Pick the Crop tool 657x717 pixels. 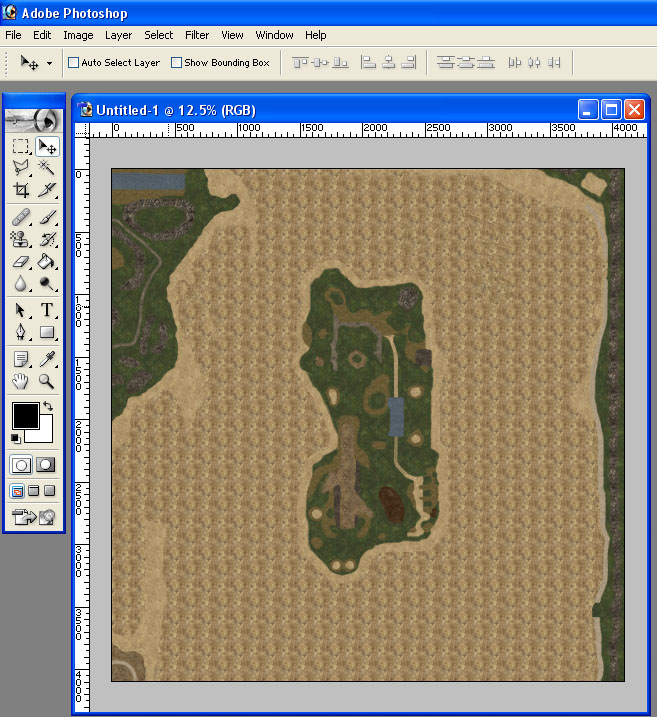[x=20, y=189]
